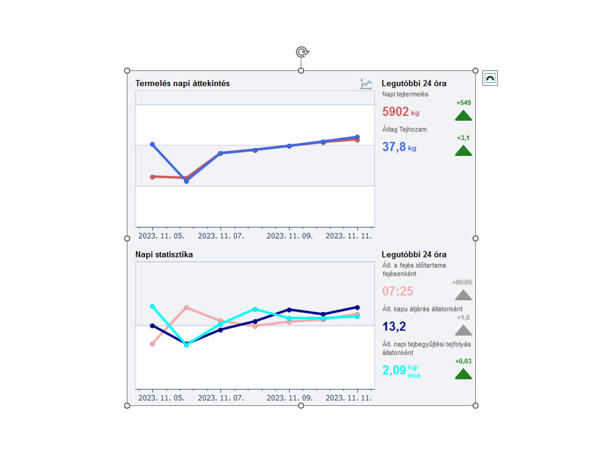This screenshot has height=462, width=616.
Task: Click the right-middle resize handle
Action: pos(475,238)
